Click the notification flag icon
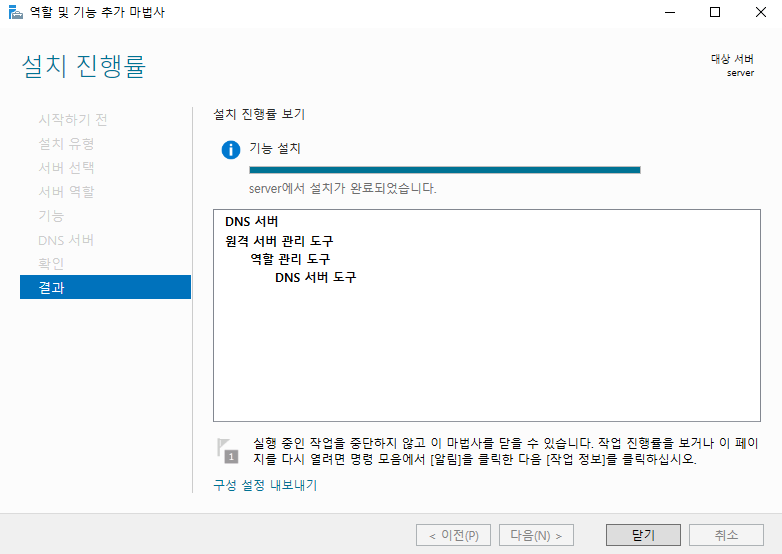 point(227,451)
